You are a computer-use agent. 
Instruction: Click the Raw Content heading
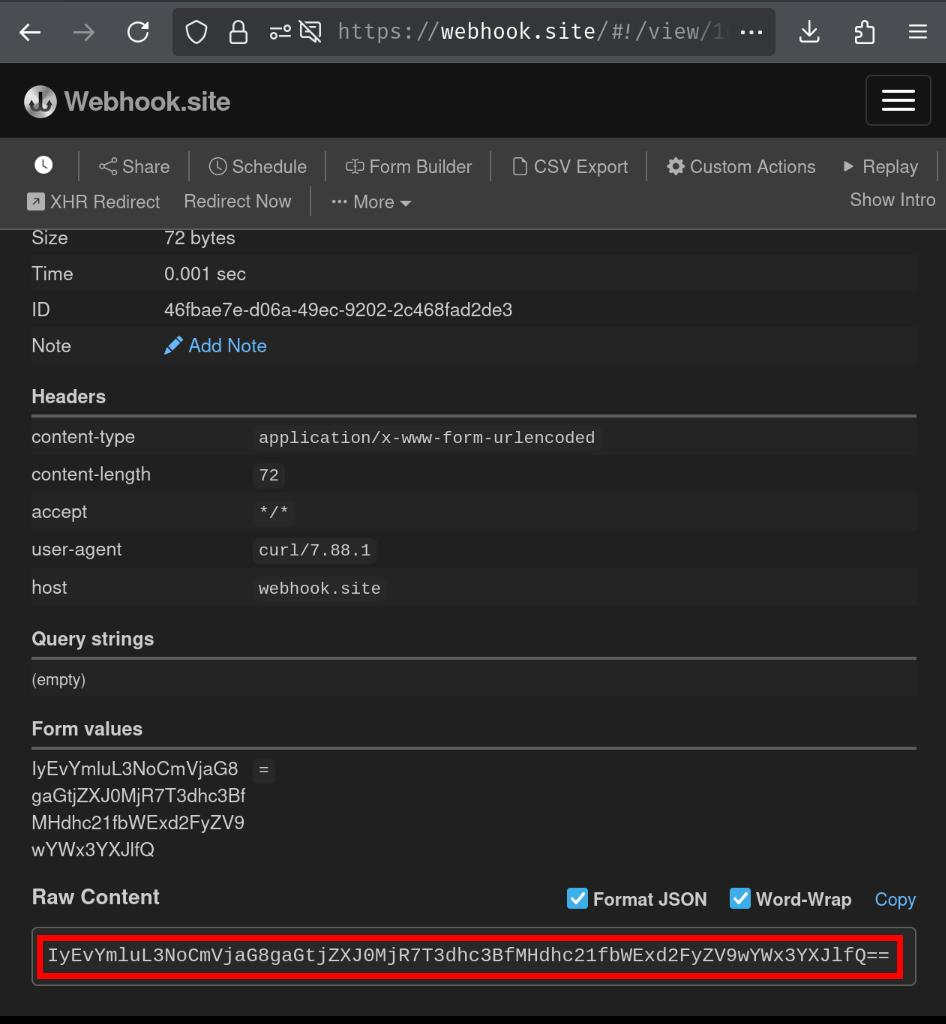(x=95, y=897)
